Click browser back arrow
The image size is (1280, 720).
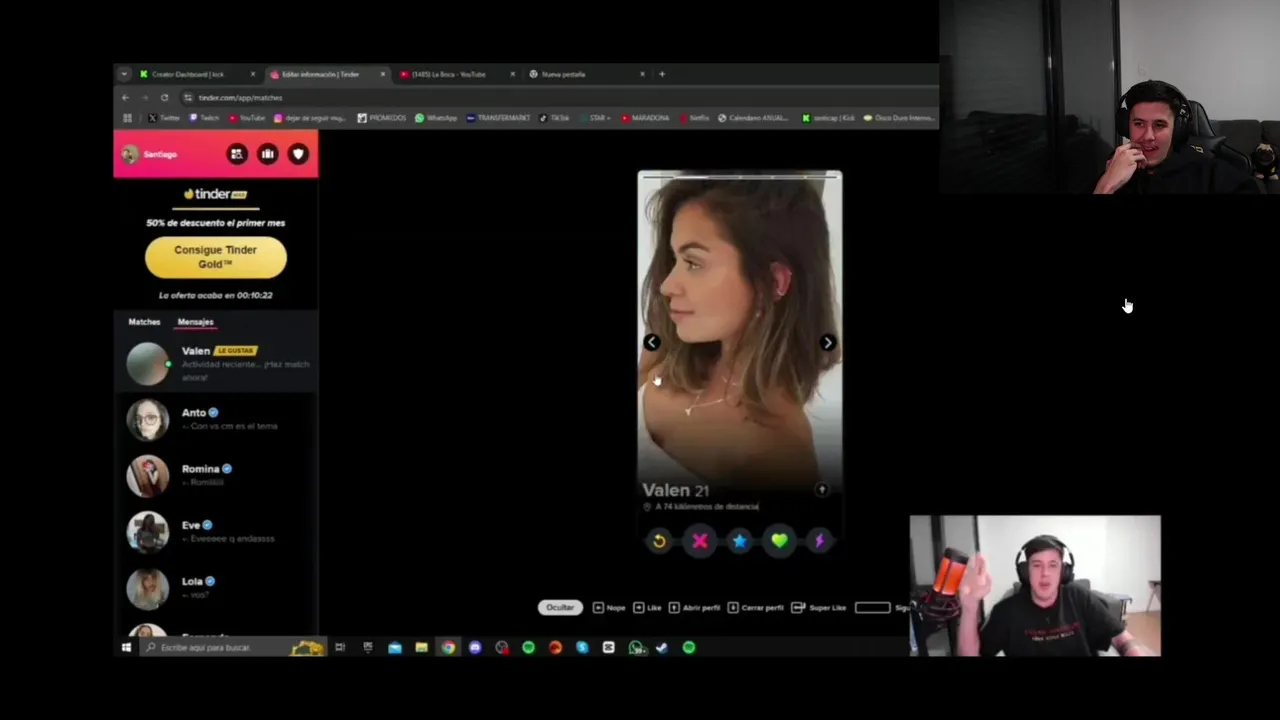125,98
